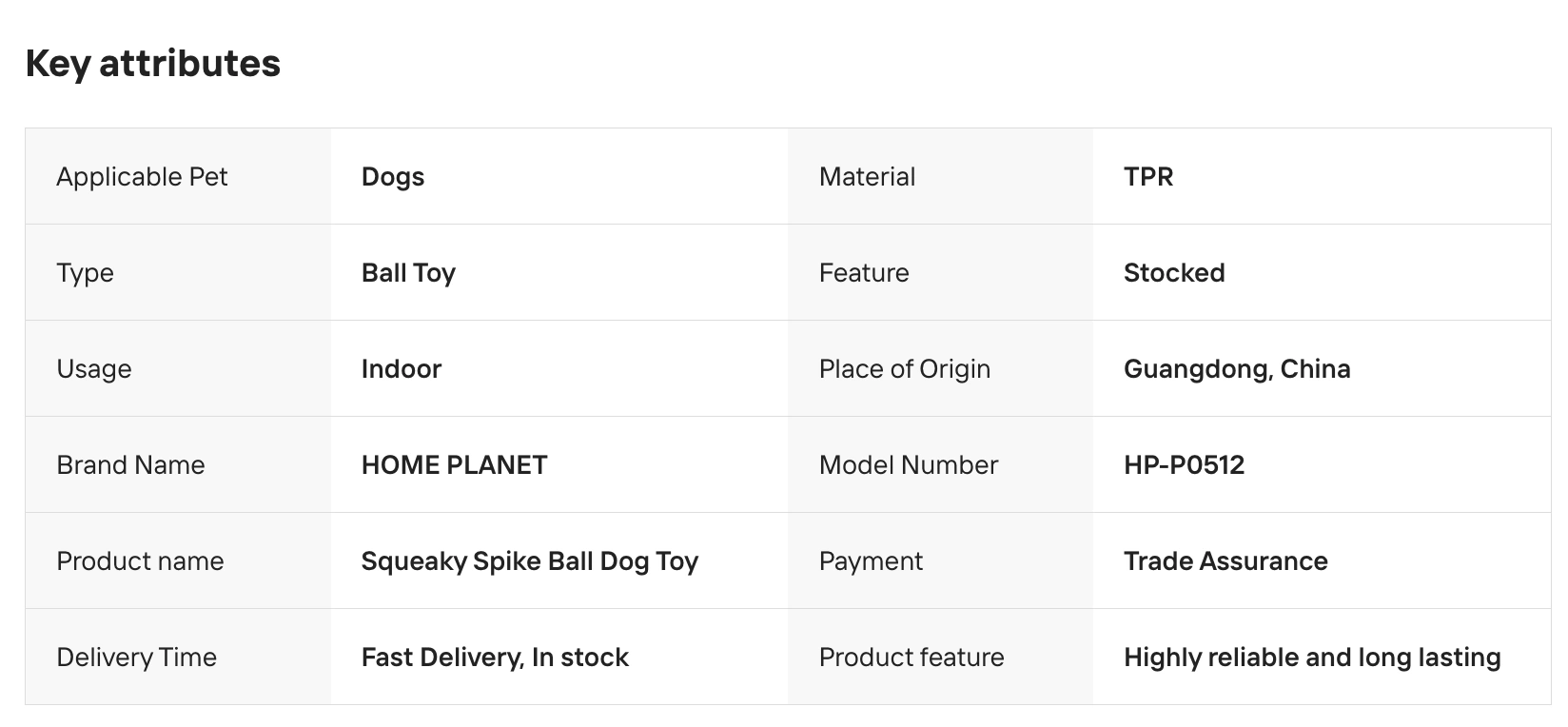Viewport: 1568px width, 727px height.
Task: Click the Key attributes heading
Action: (x=152, y=64)
